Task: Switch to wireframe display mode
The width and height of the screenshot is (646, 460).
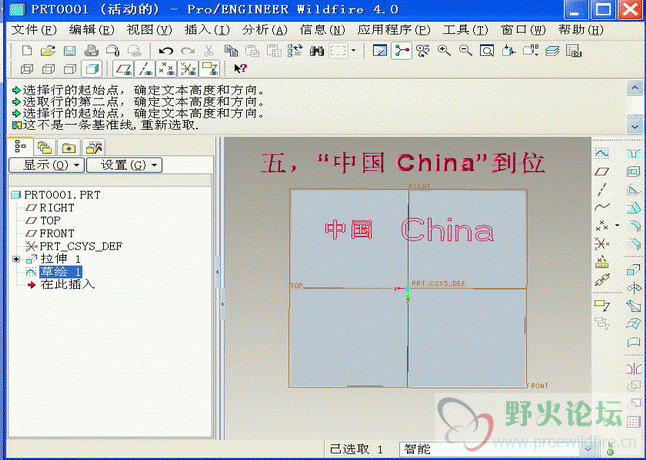Action: click(27, 68)
